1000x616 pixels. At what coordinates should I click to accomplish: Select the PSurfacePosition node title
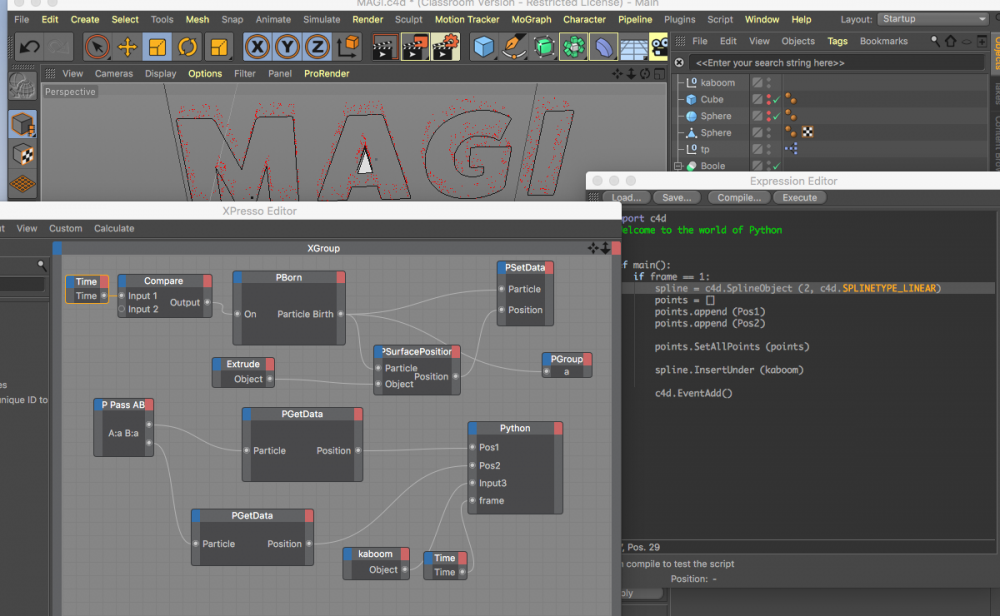point(417,351)
